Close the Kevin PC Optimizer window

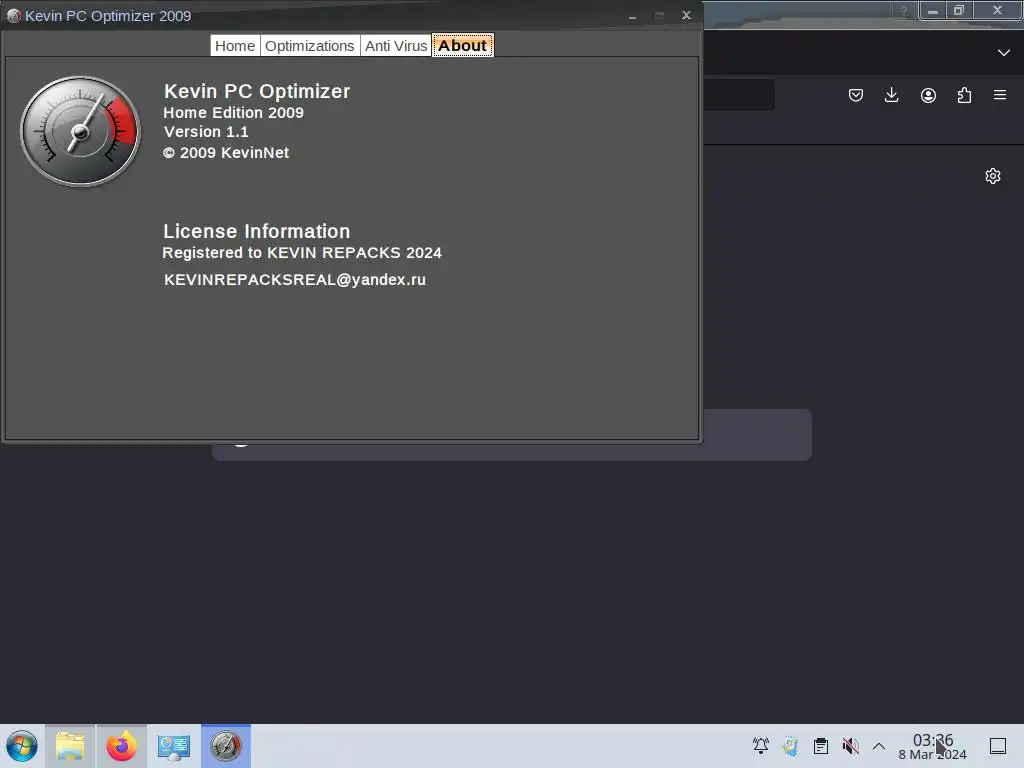686,15
